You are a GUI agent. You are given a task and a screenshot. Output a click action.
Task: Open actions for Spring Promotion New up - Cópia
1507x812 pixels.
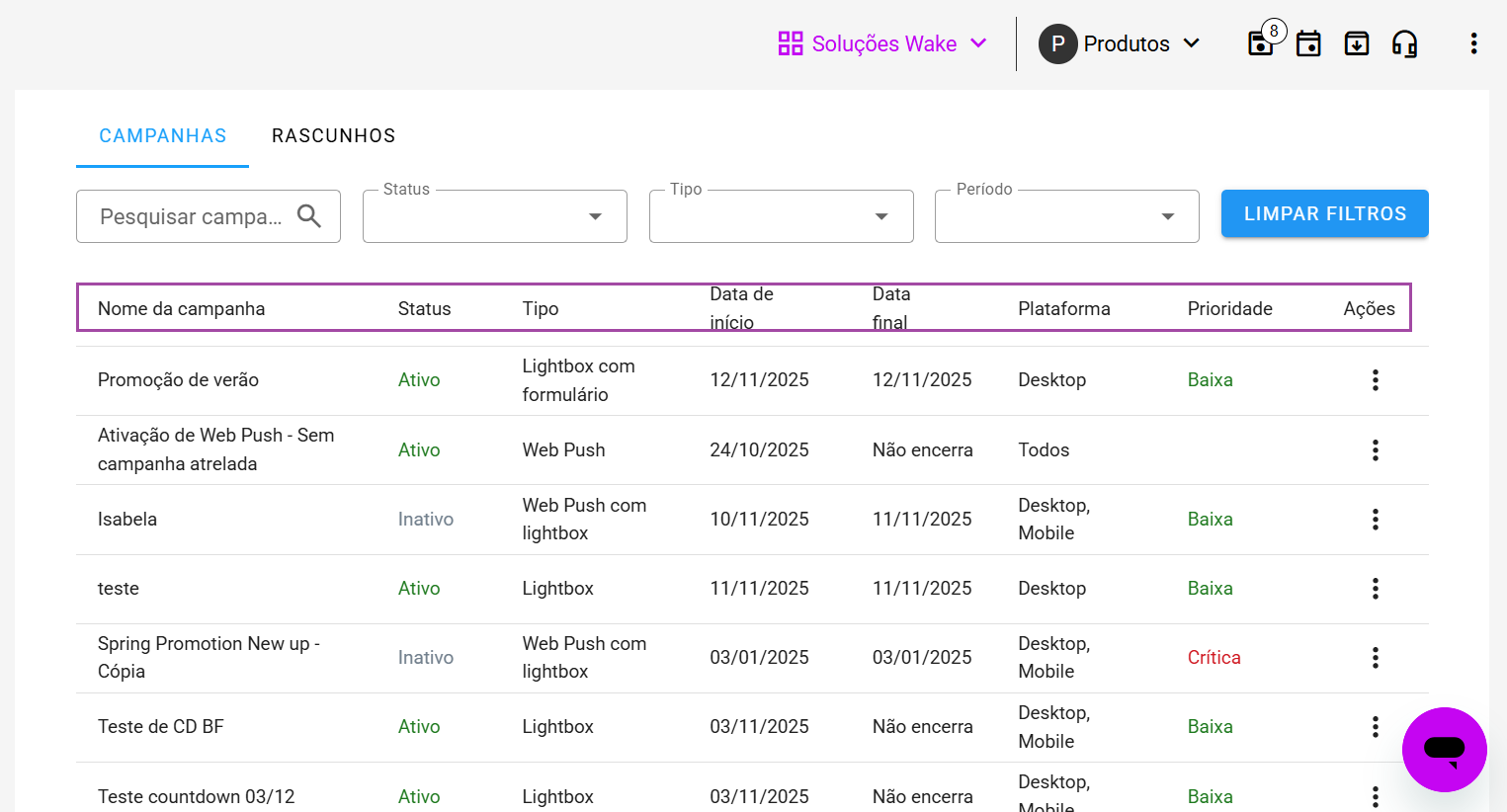tap(1375, 658)
